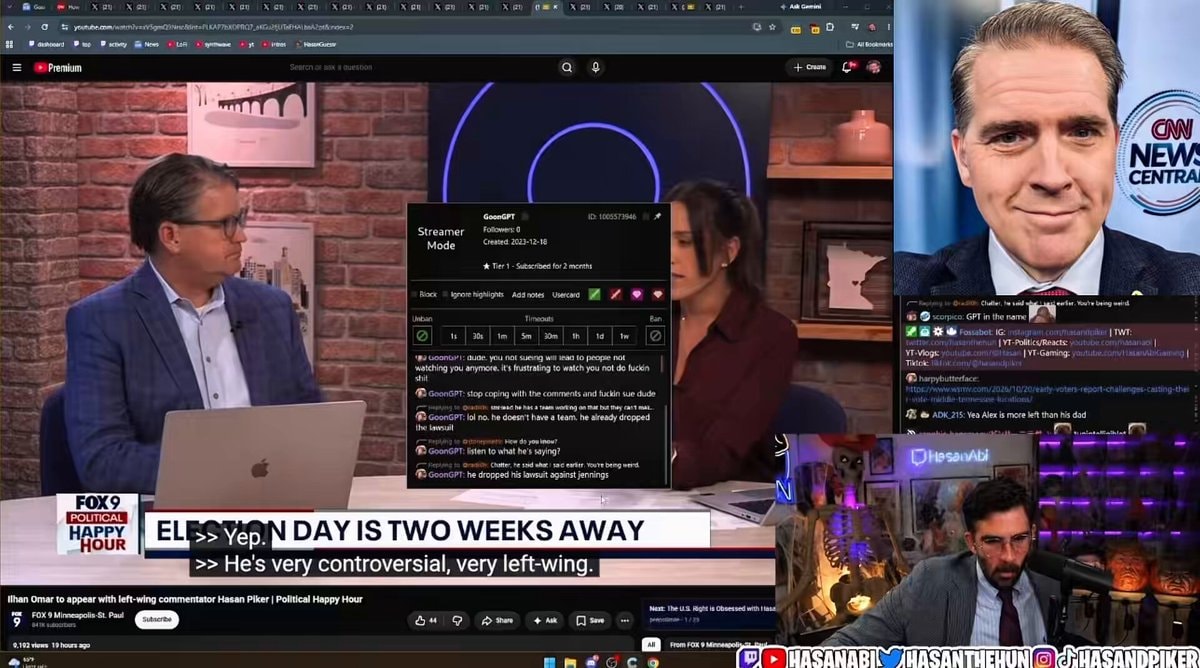Image resolution: width=1200 pixels, height=668 pixels.
Task: Timeout GoonGPT for 1m
Action: tap(502, 336)
